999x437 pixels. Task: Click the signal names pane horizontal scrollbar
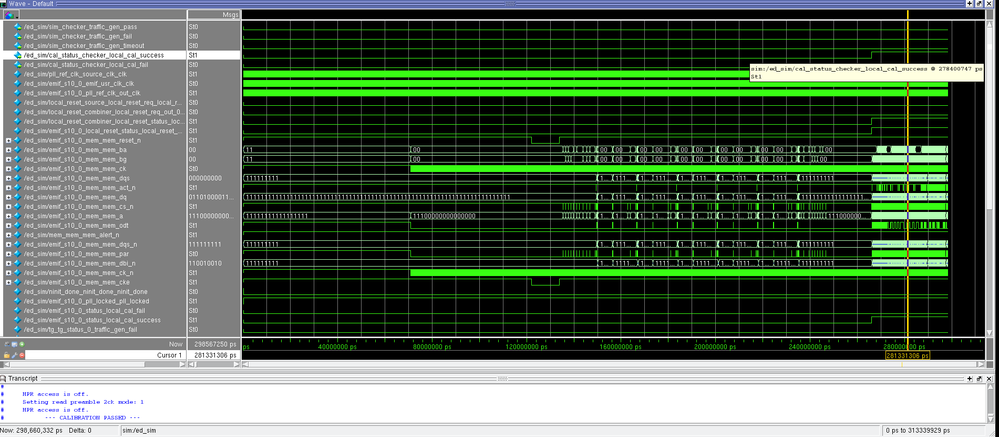click(x=93, y=364)
